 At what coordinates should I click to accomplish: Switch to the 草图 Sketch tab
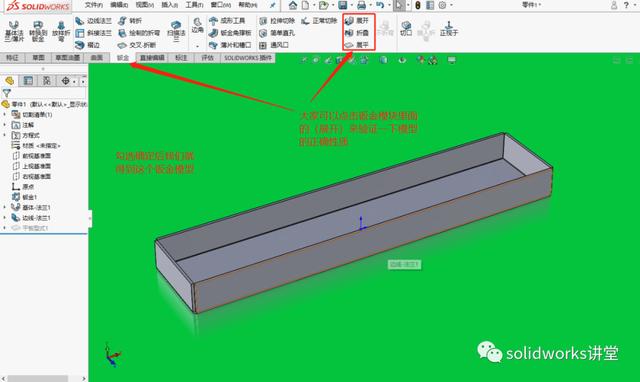click(38, 58)
